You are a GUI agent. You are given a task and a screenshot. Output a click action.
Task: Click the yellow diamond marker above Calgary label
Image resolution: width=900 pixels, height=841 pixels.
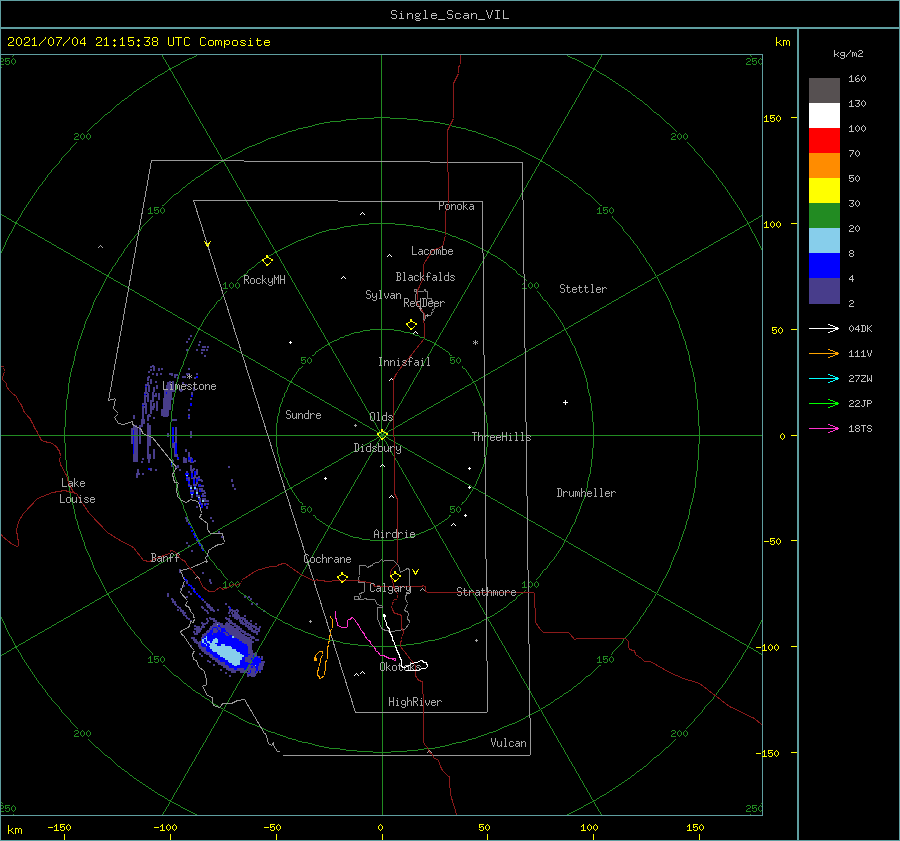click(x=395, y=576)
